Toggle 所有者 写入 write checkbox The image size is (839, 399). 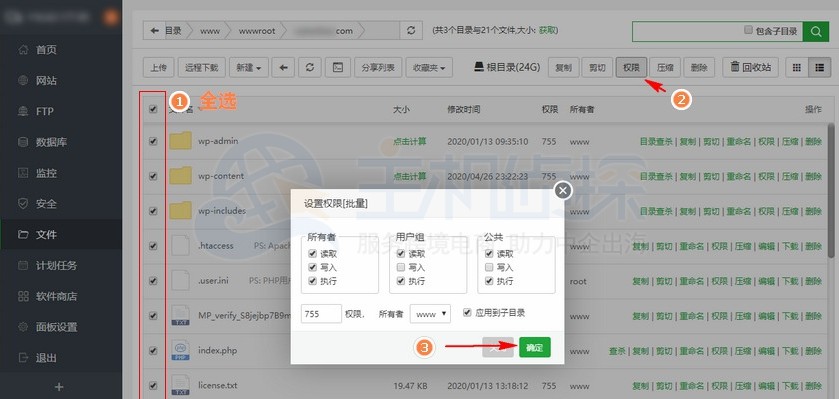point(312,267)
